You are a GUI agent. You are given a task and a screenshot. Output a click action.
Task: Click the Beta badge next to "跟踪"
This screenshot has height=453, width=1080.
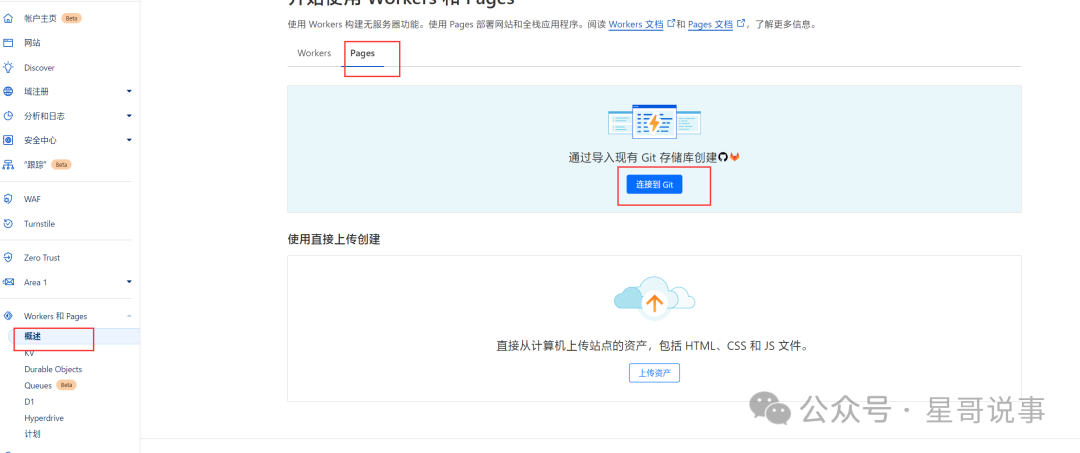(62, 165)
